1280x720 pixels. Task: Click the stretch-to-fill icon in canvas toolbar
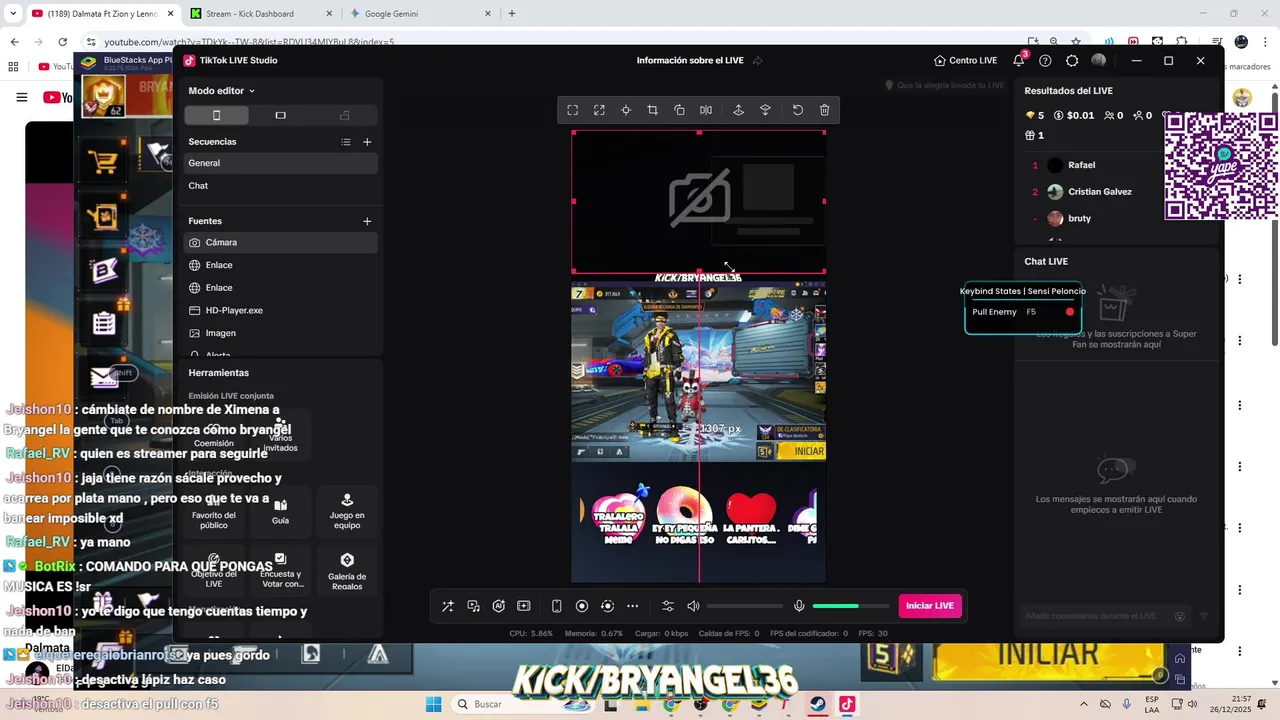(x=599, y=110)
